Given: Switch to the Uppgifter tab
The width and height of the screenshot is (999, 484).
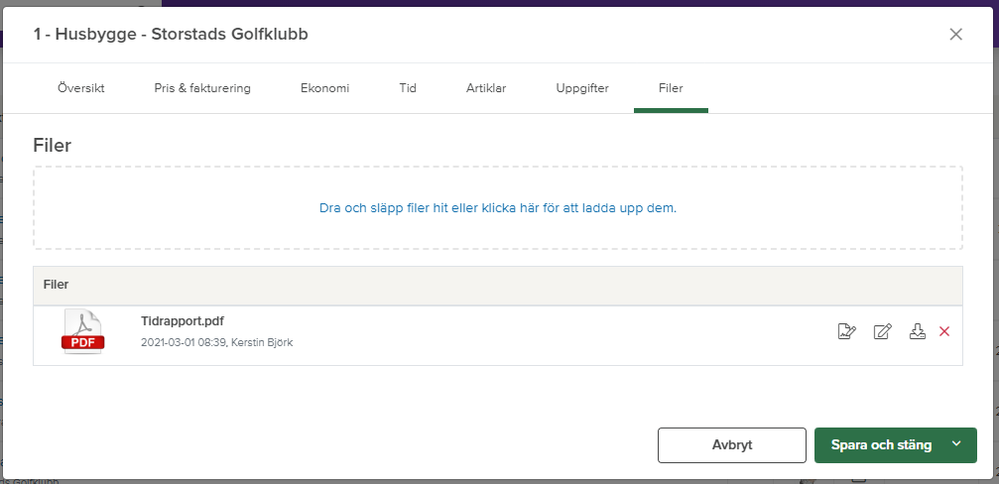Looking at the screenshot, I should tap(582, 88).
